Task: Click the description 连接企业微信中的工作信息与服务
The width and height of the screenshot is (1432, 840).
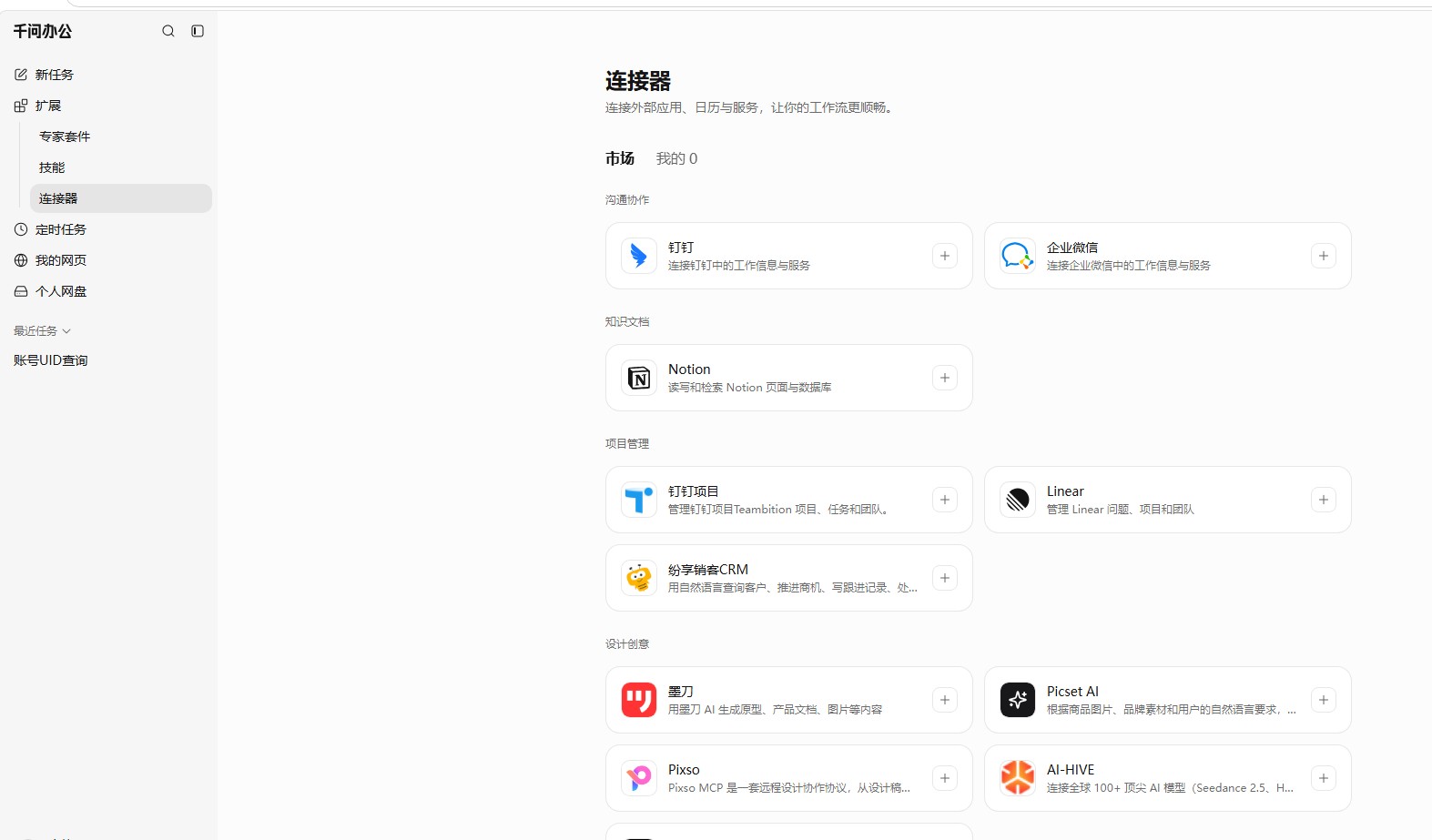Action: [1129, 266]
